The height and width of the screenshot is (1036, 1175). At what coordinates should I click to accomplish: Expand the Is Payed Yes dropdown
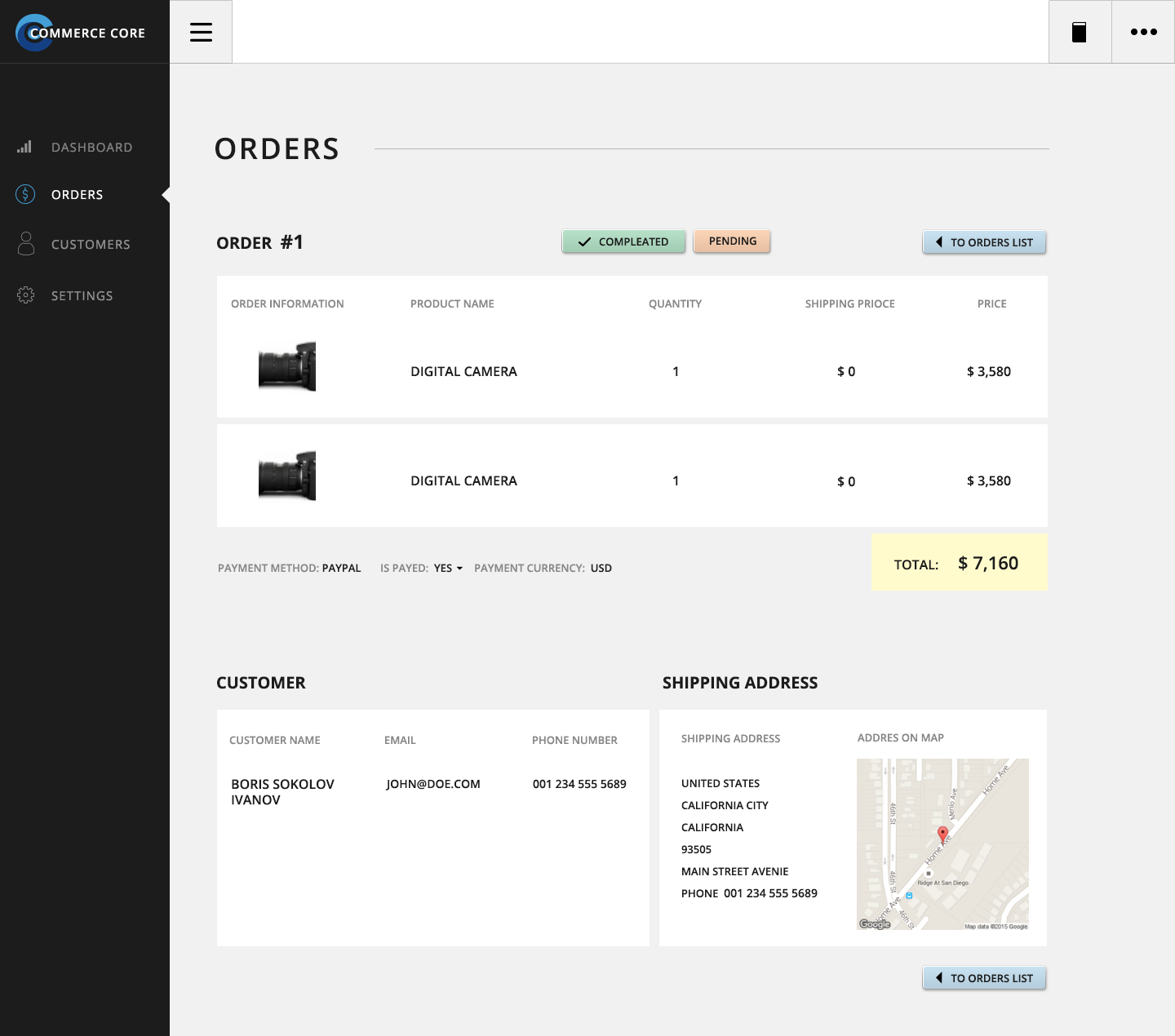(448, 568)
